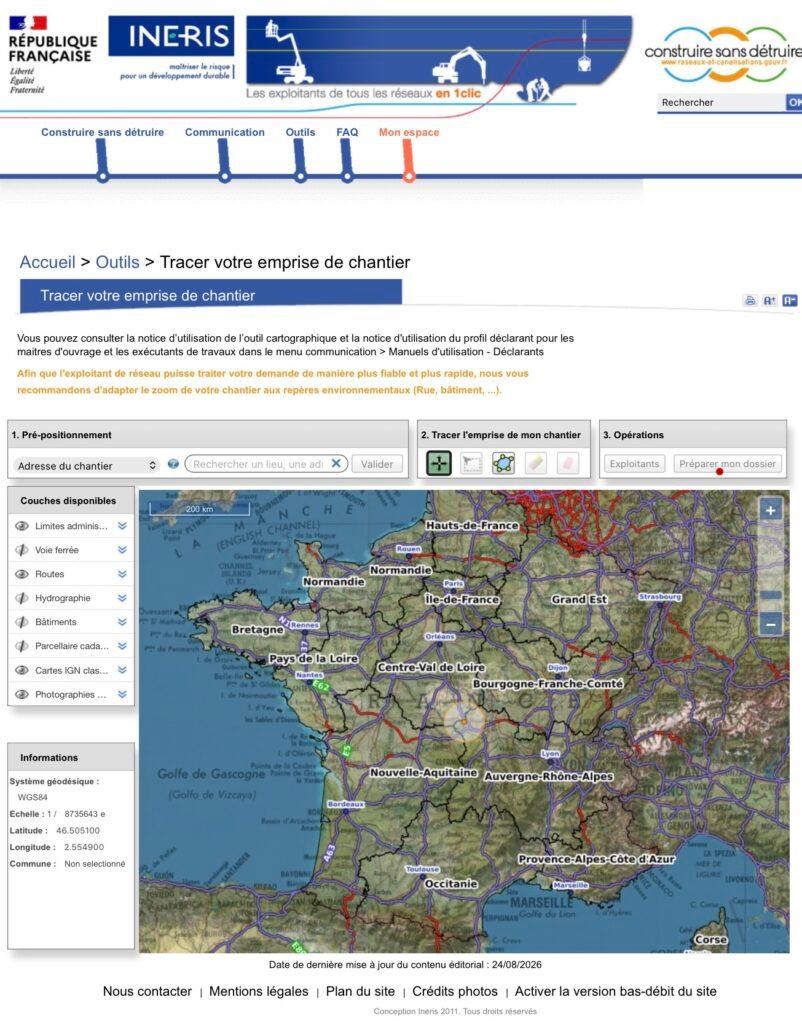Show the Voie ferrée layer
This screenshot has height=1024, width=802.
click(22, 550)
